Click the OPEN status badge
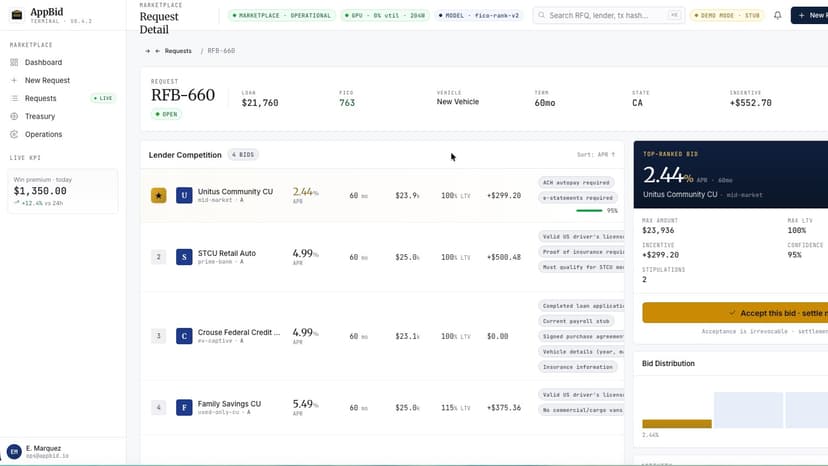 [x=166, y=114]
